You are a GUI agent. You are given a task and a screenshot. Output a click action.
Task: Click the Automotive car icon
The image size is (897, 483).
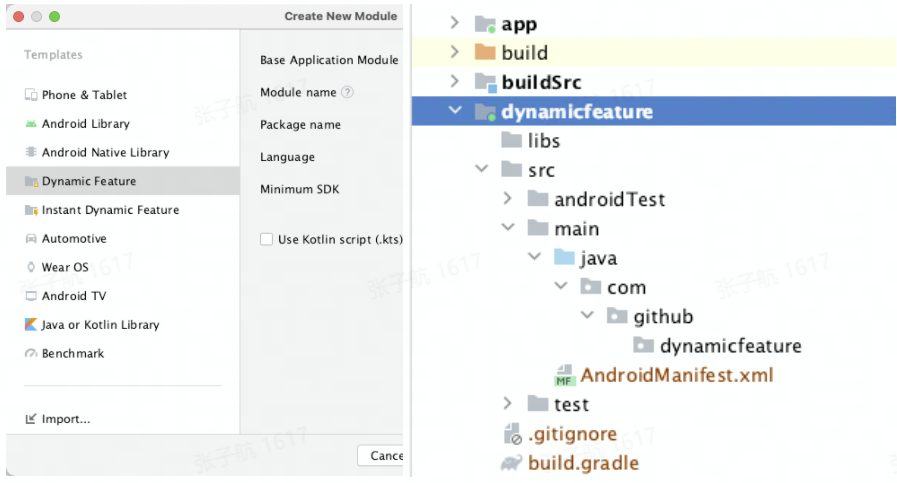tap(31, 239)
